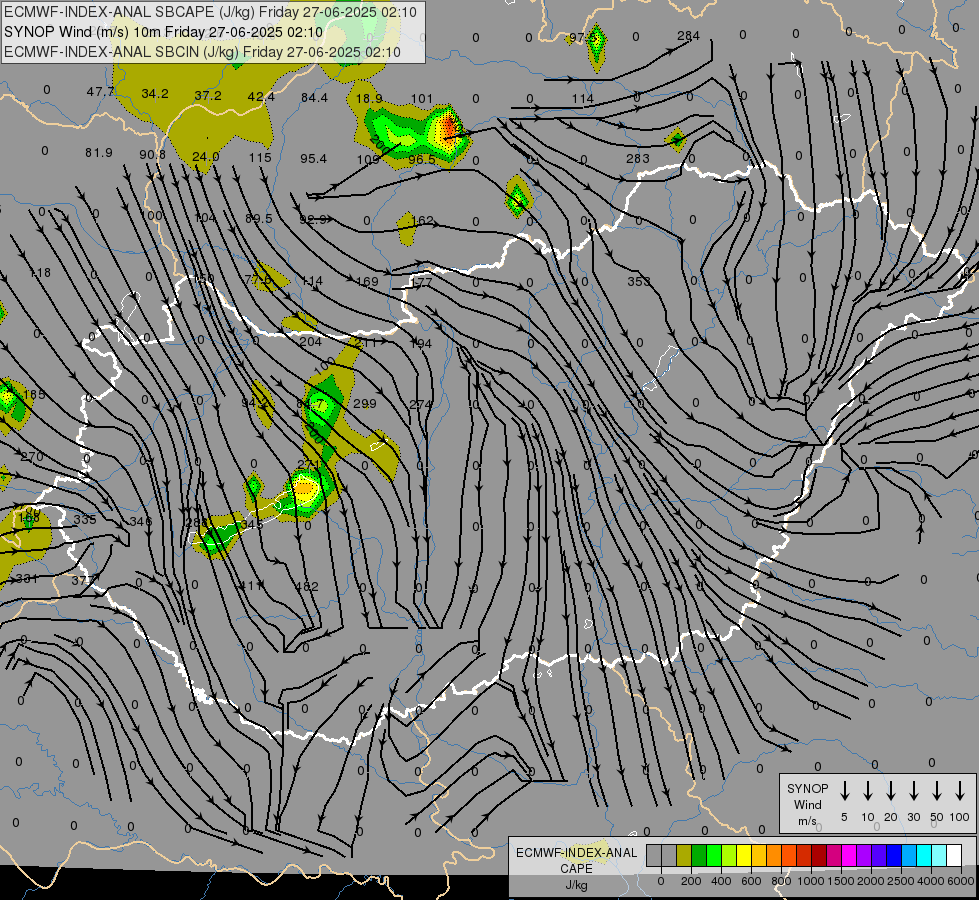Screen dimensions: 979x900
Task: Click the 84.4 value on the map
Action: tap(314, 97)
